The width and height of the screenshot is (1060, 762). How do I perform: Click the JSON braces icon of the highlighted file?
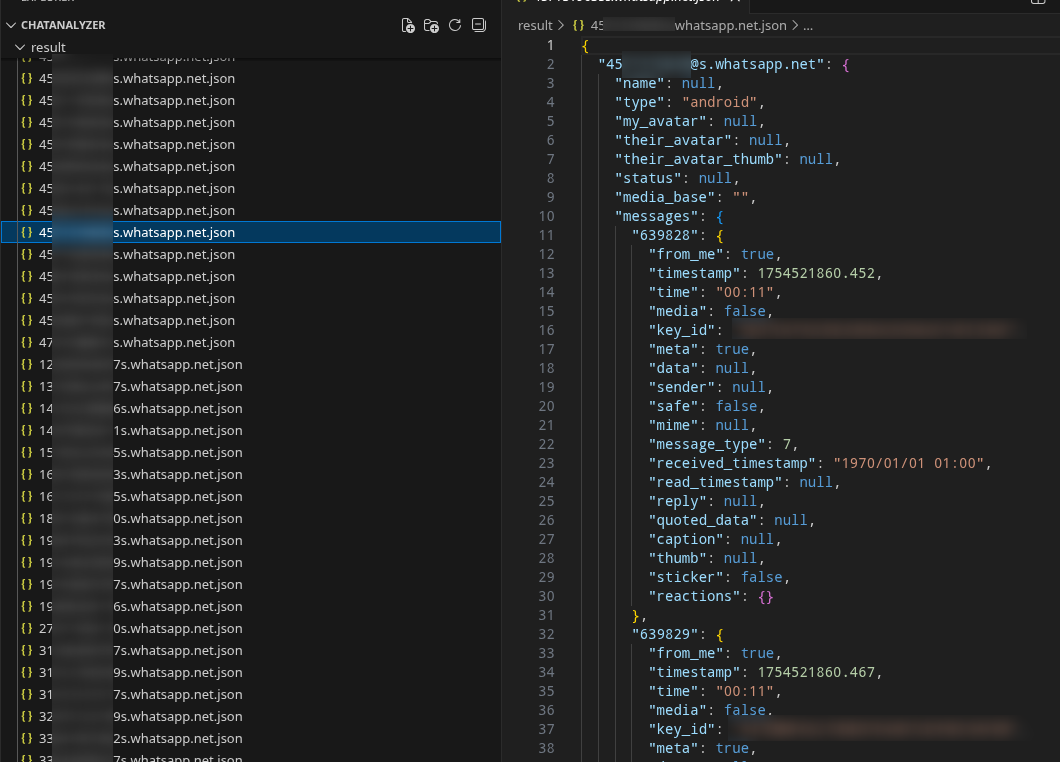[x=27, y=233]
